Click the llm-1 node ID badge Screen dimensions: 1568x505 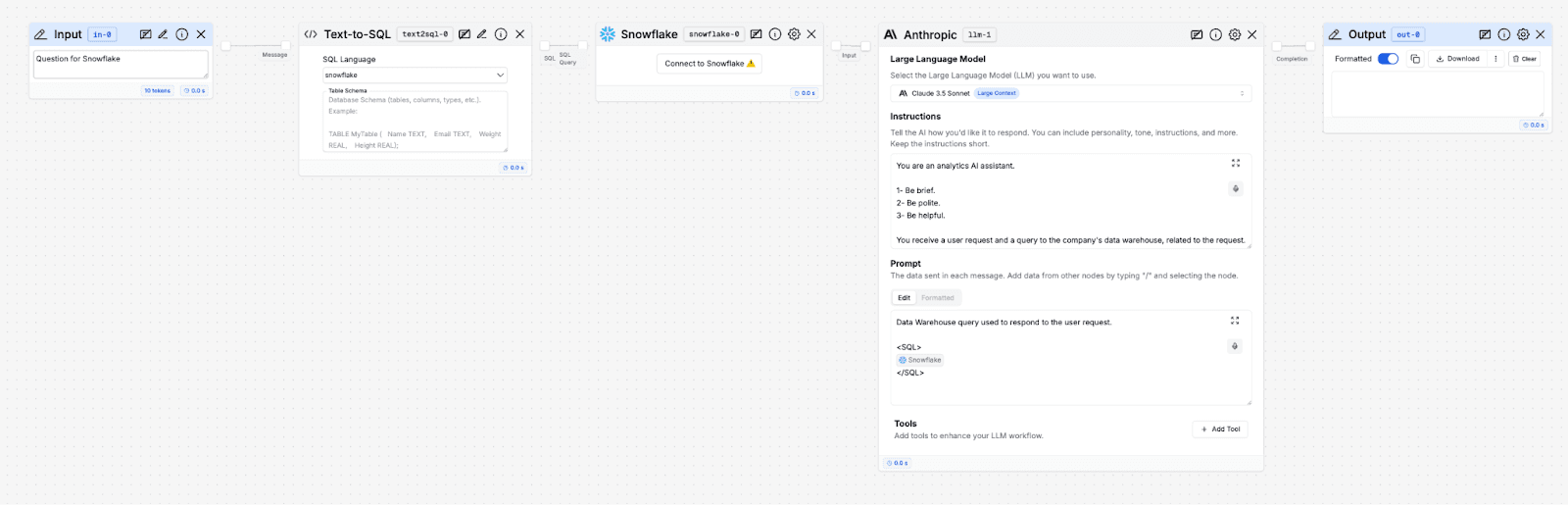(979, 34)
